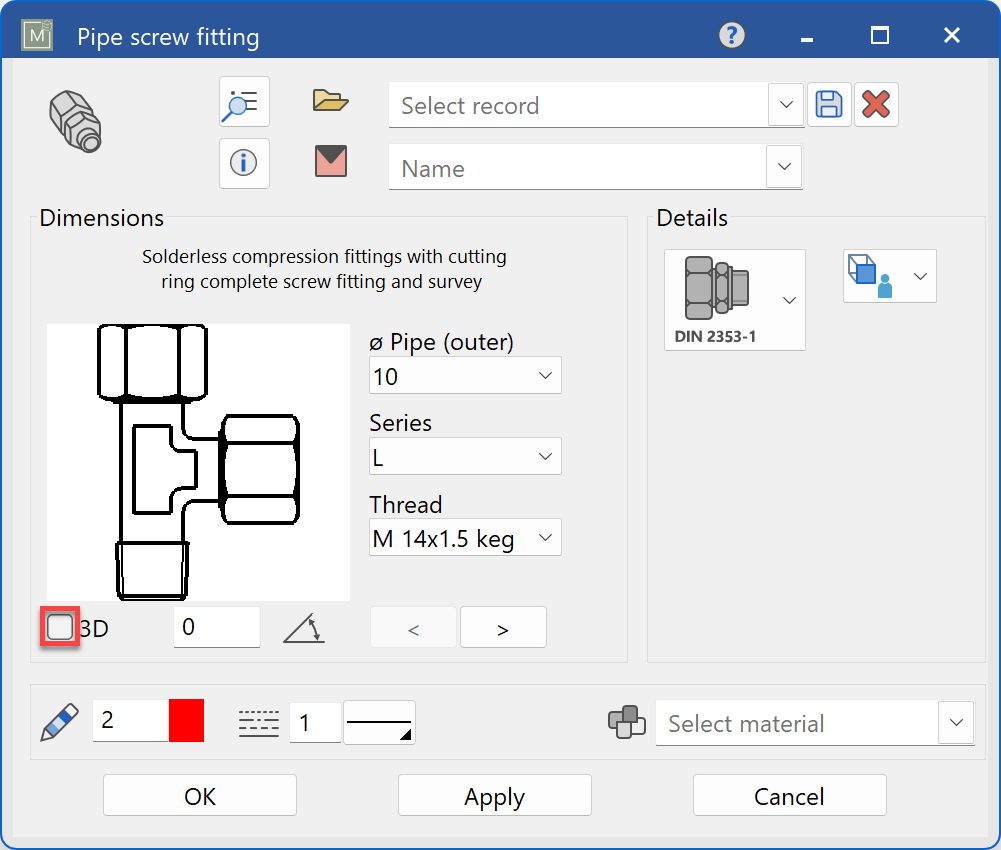Click the email envelope icon

(330, 163)
